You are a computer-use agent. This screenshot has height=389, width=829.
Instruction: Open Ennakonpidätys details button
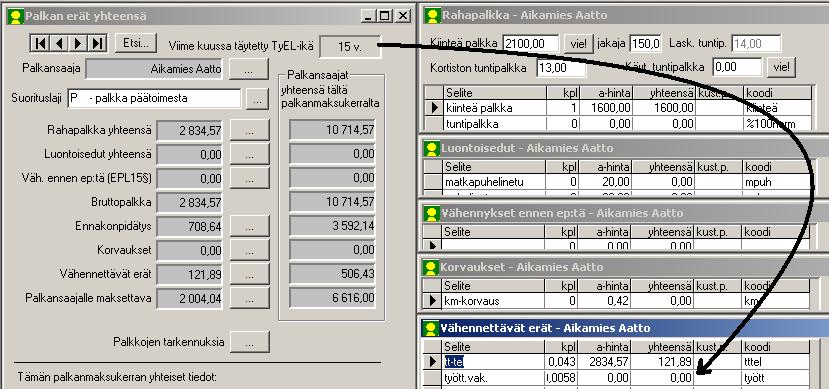coord(250,227)
